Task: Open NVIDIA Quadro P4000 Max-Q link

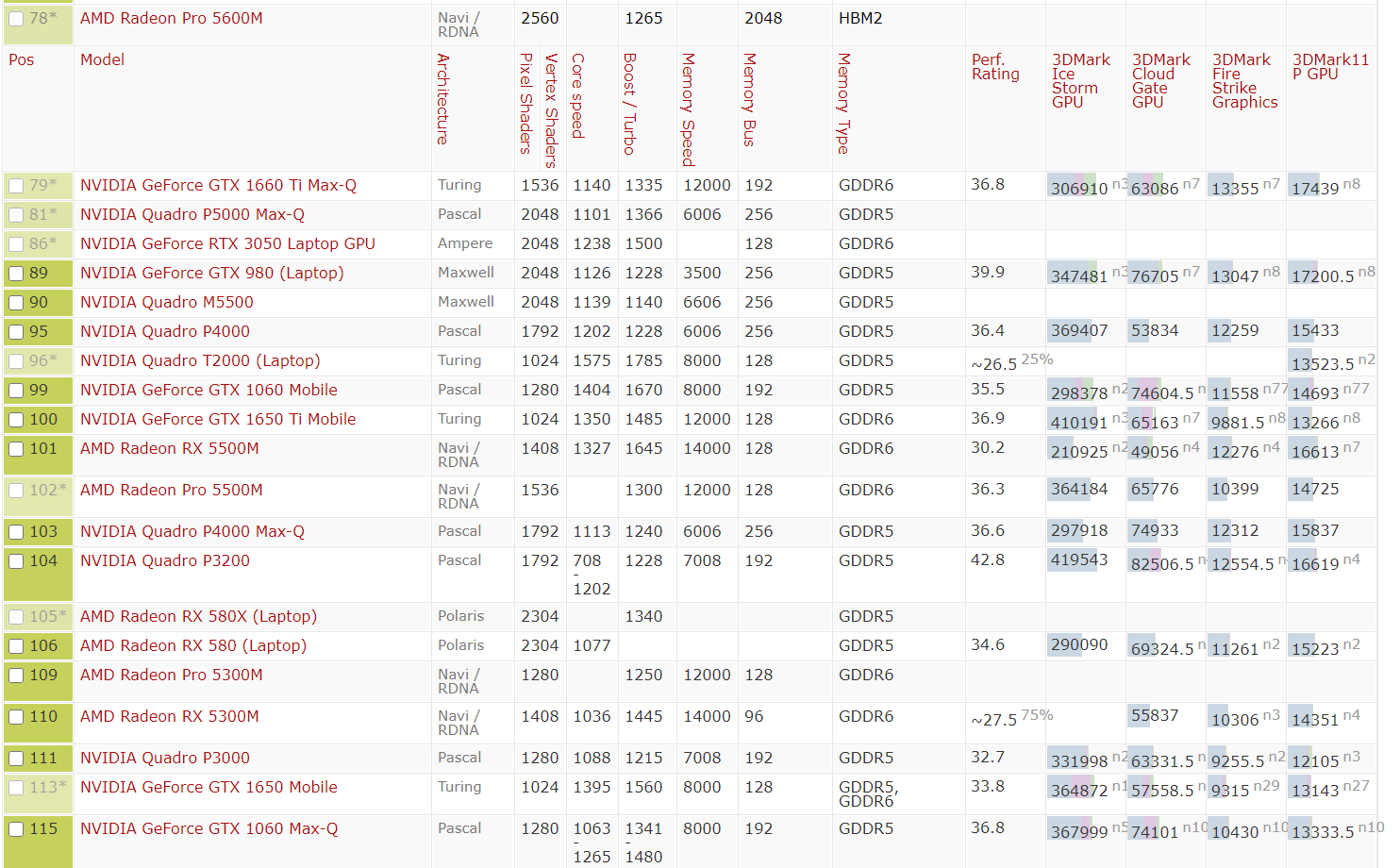Action: (x=192, y=531)
